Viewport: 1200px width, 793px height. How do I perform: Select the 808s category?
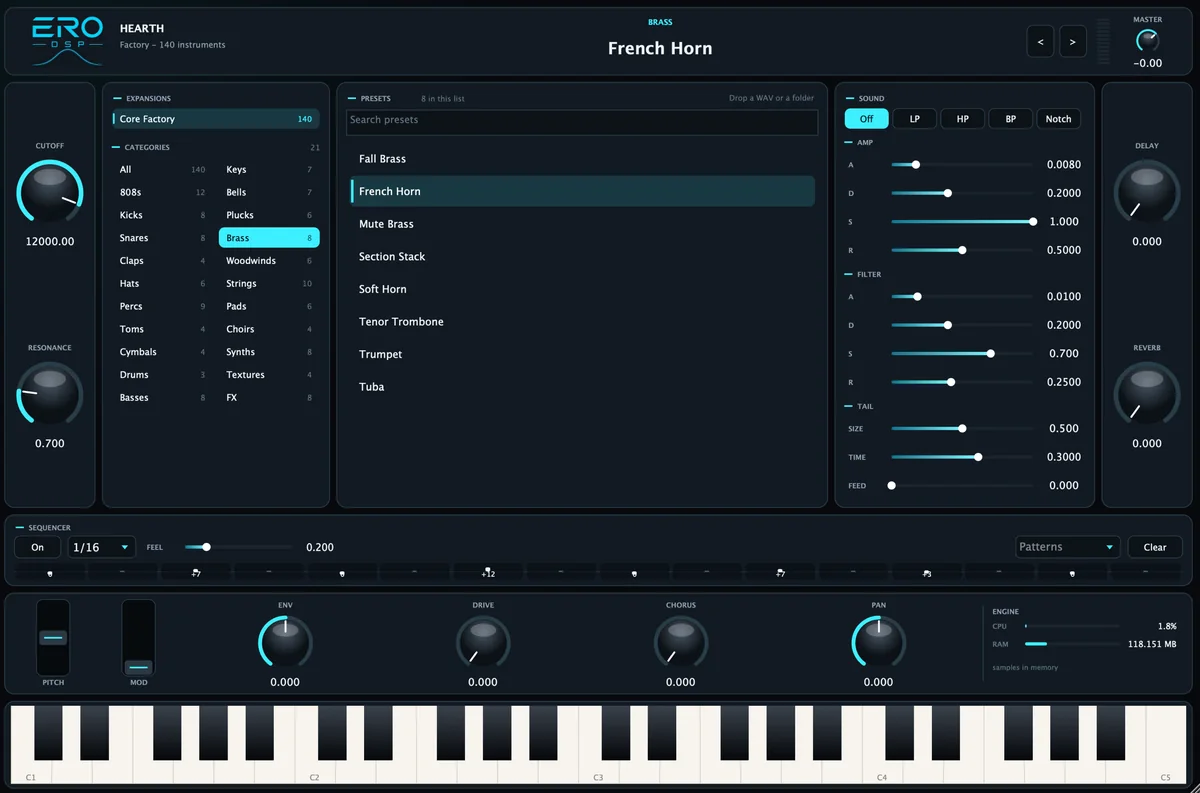click(x=162, y=192)
